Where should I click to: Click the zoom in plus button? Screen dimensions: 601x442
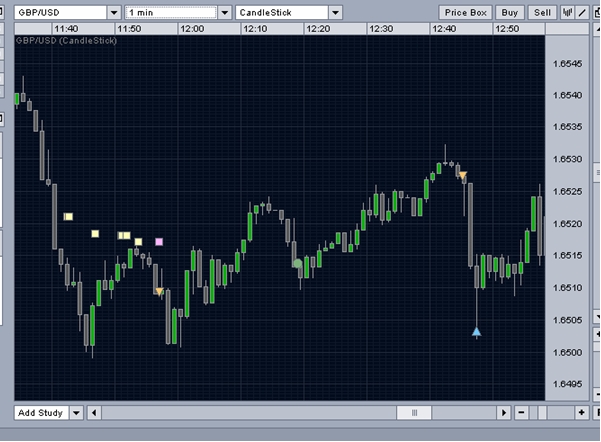point(581,413)
